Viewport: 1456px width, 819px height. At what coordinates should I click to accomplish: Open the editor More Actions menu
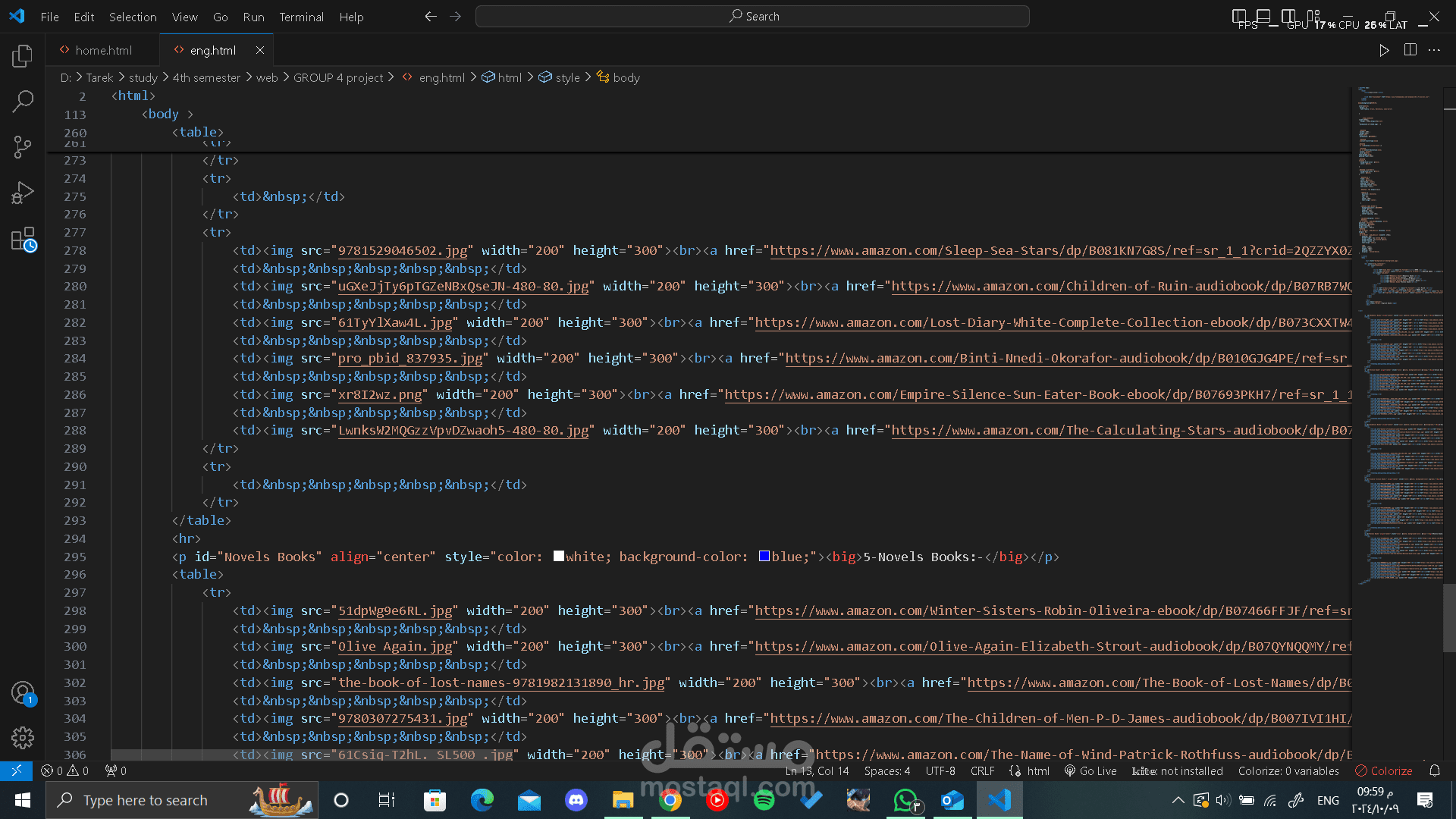pos(1434,50)
